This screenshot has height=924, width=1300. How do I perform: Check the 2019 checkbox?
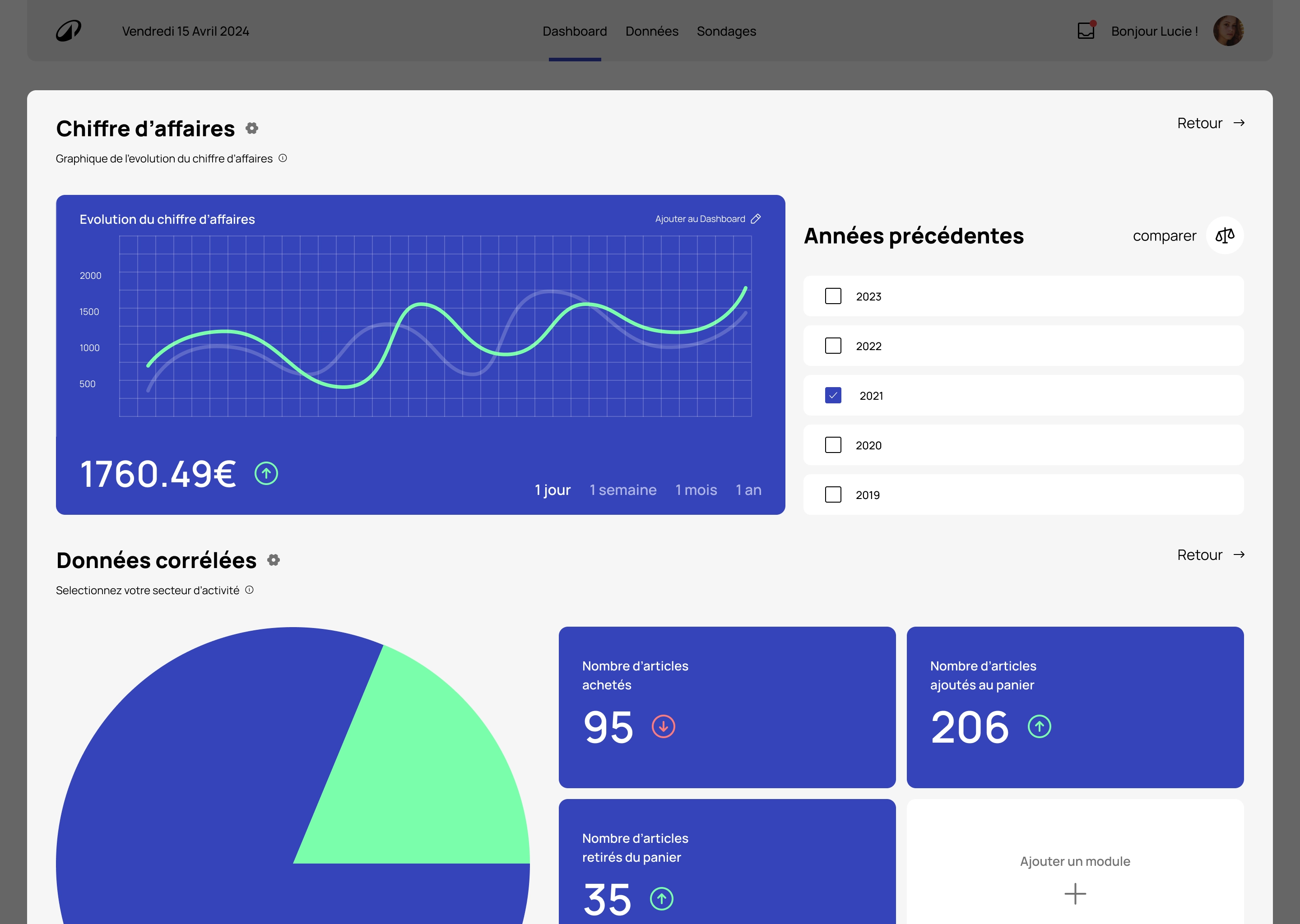[x=833, y=494]
